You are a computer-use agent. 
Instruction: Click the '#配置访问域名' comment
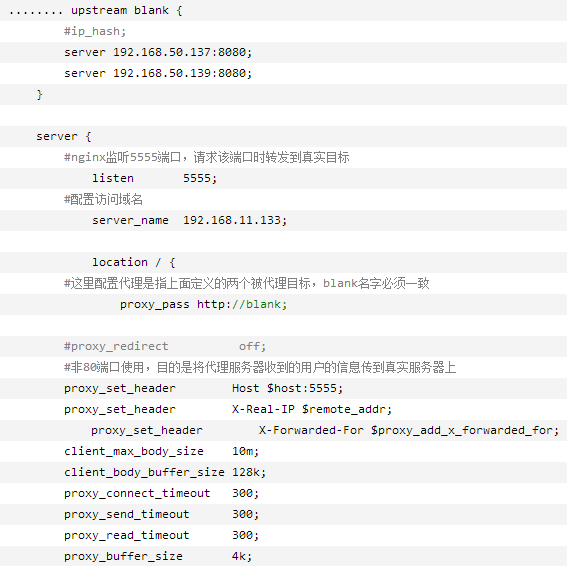pyautogui.click(x=103, y=199)
